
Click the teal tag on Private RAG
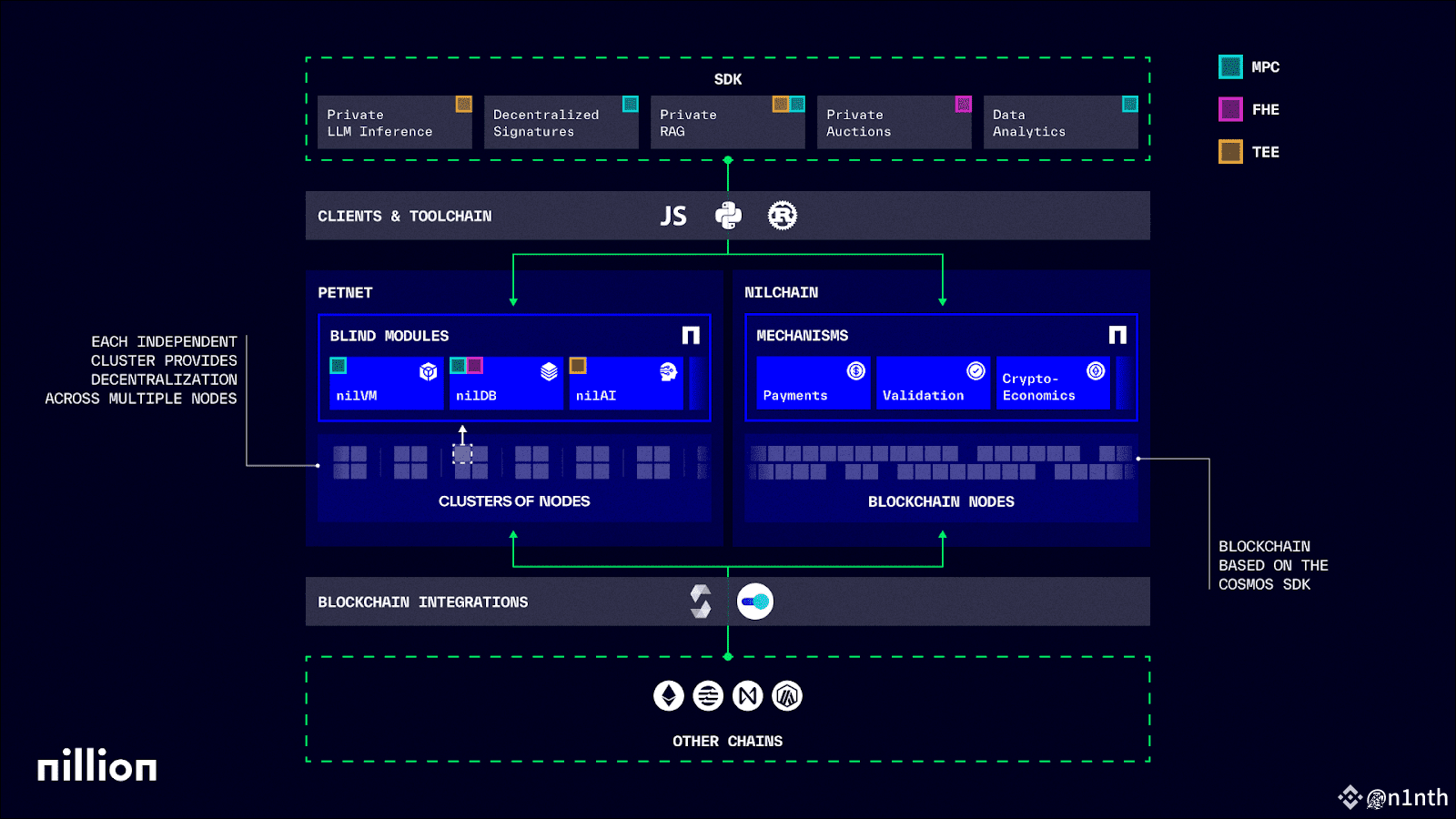[x=797, y=104]
